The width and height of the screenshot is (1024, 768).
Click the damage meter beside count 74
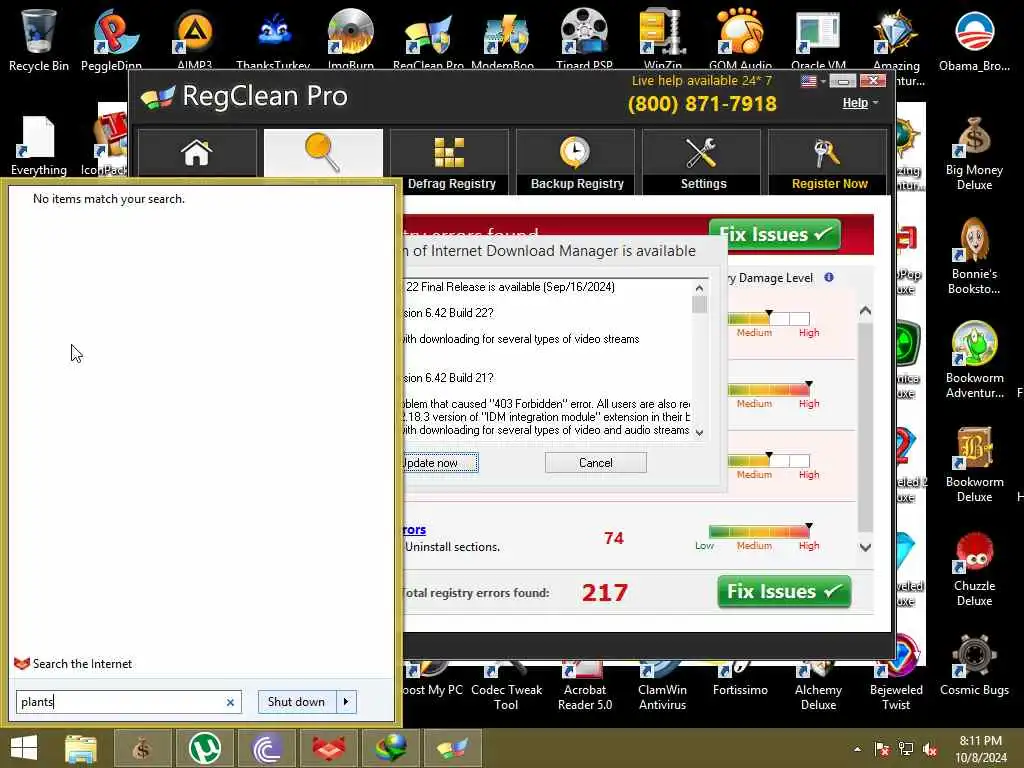[x=760, y=532]
